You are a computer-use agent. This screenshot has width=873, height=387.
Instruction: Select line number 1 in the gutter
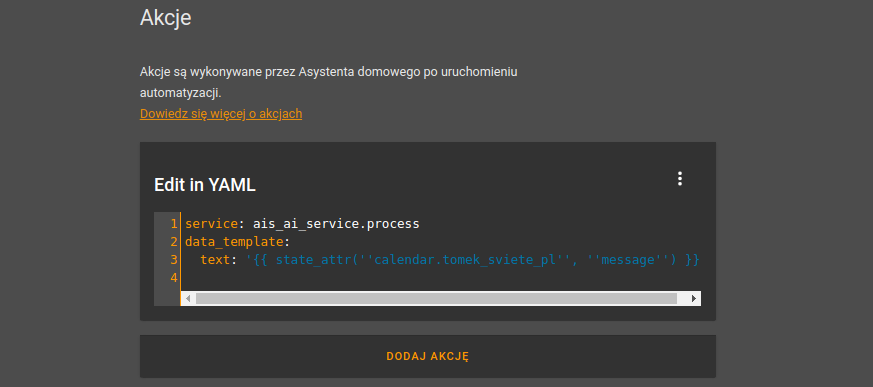174,224
